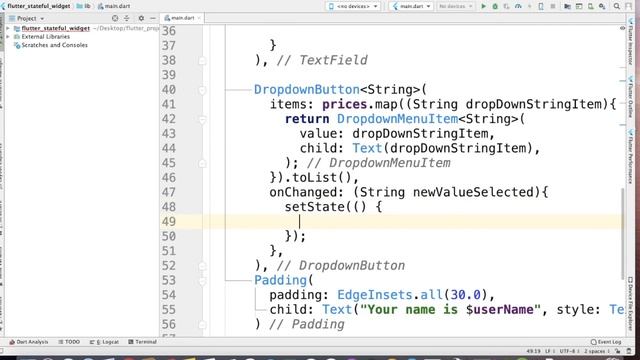The image size is (640, 360).
Task: Click 'prices' identifier on line 41
Action: (345, 104)
